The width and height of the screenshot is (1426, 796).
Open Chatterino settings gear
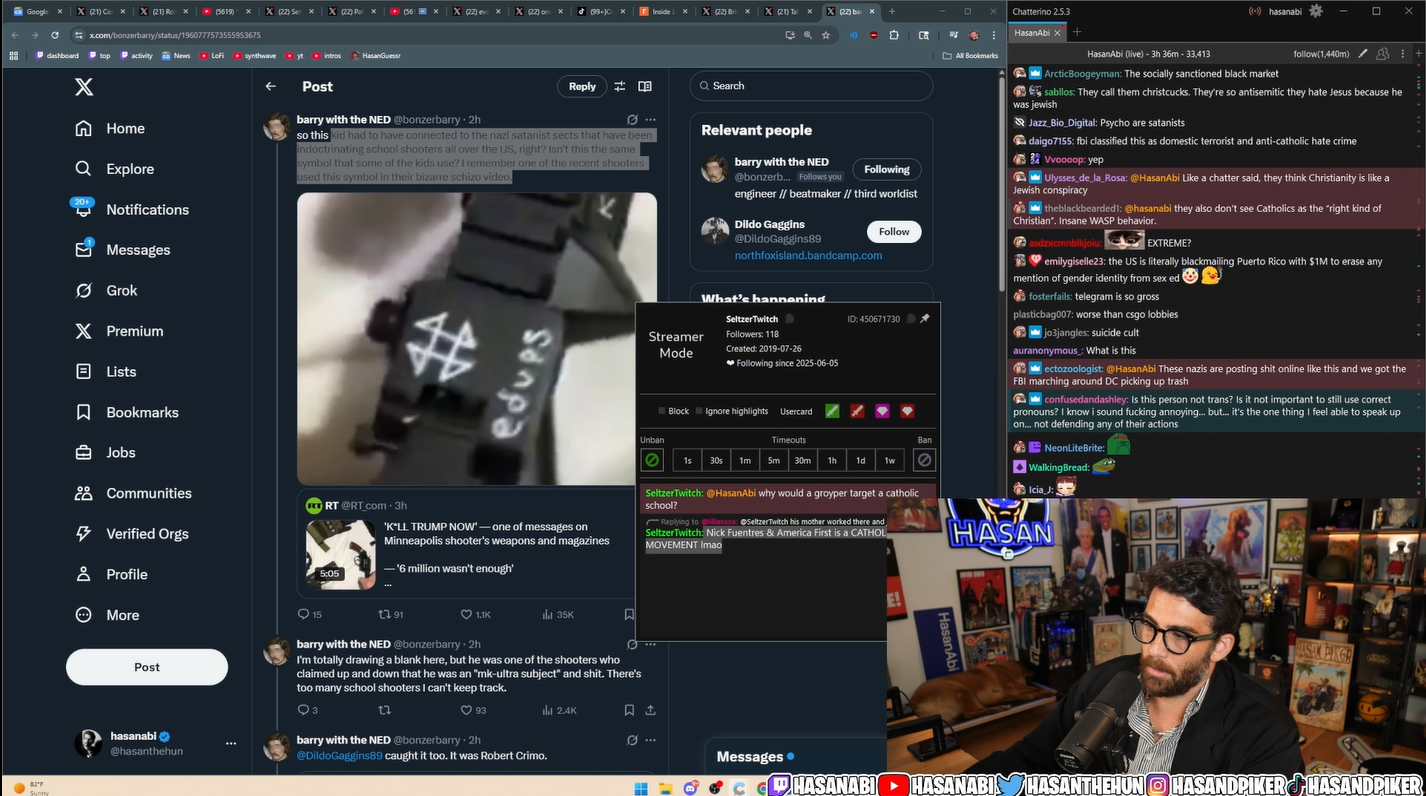click(x=1316, y=11)
